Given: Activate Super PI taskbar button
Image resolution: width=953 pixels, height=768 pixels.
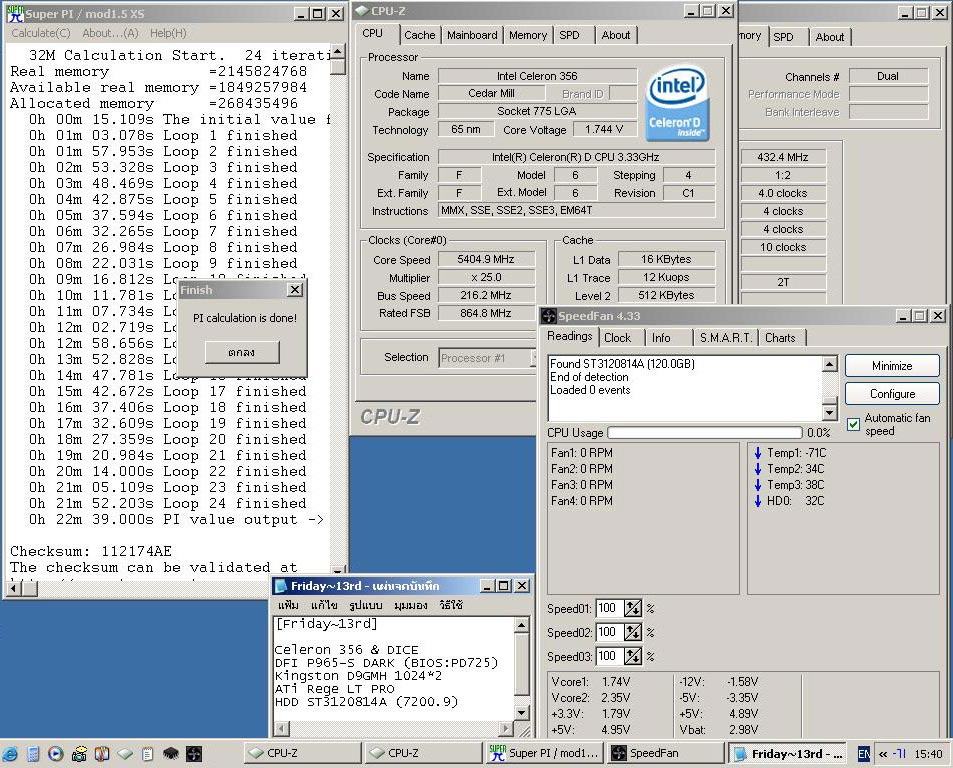Looking at the screenshot, I should pos(545,753).
